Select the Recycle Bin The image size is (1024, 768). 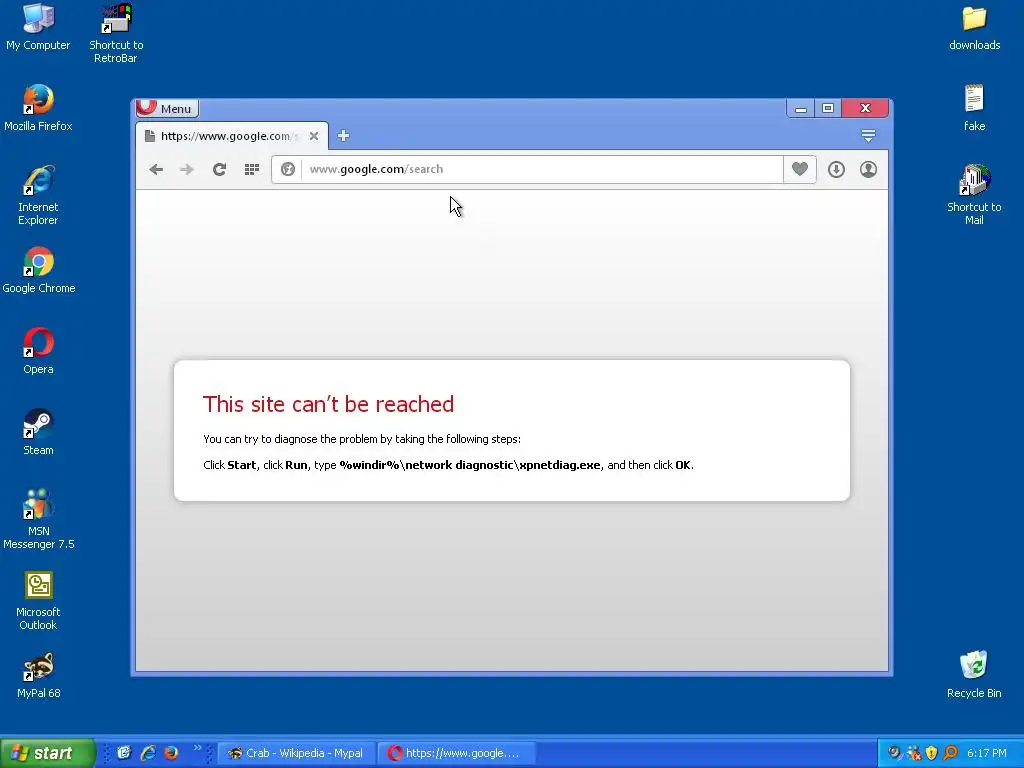974,675
